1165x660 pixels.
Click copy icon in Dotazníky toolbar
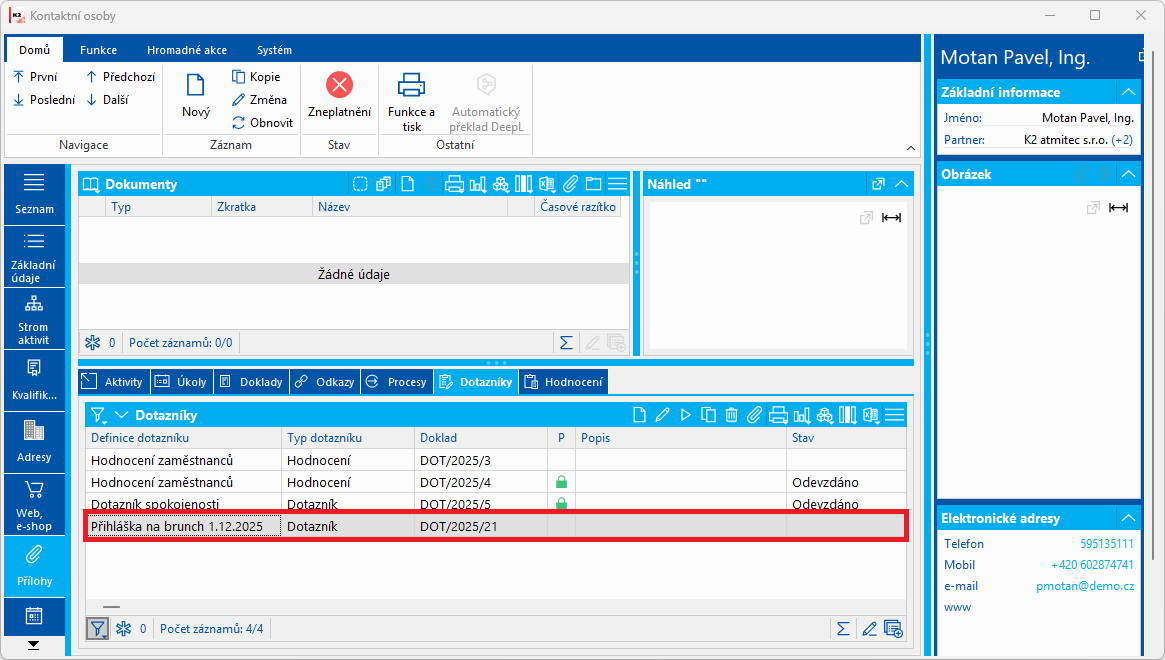point(709,415)
